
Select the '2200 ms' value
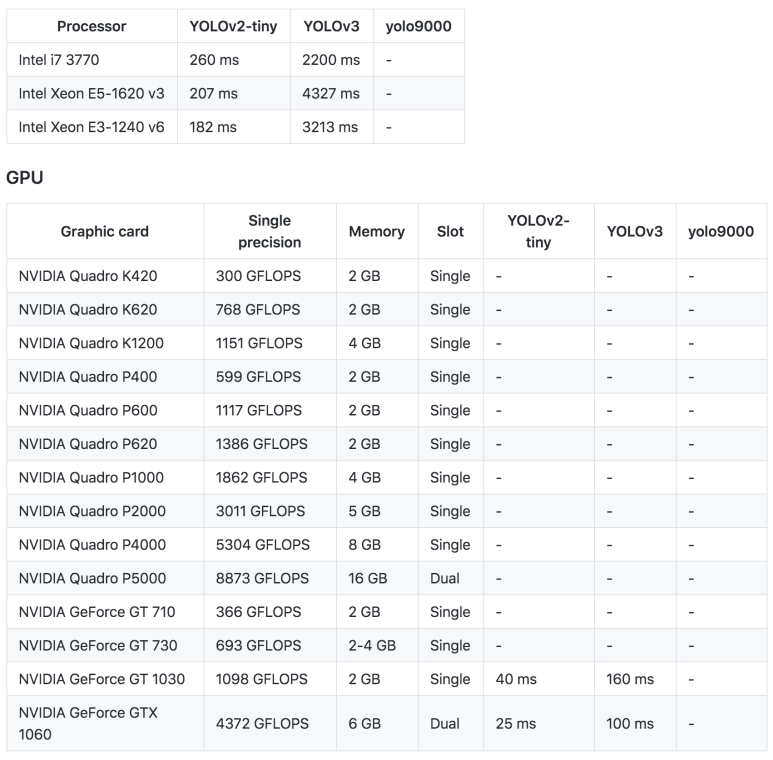point(331,60)
